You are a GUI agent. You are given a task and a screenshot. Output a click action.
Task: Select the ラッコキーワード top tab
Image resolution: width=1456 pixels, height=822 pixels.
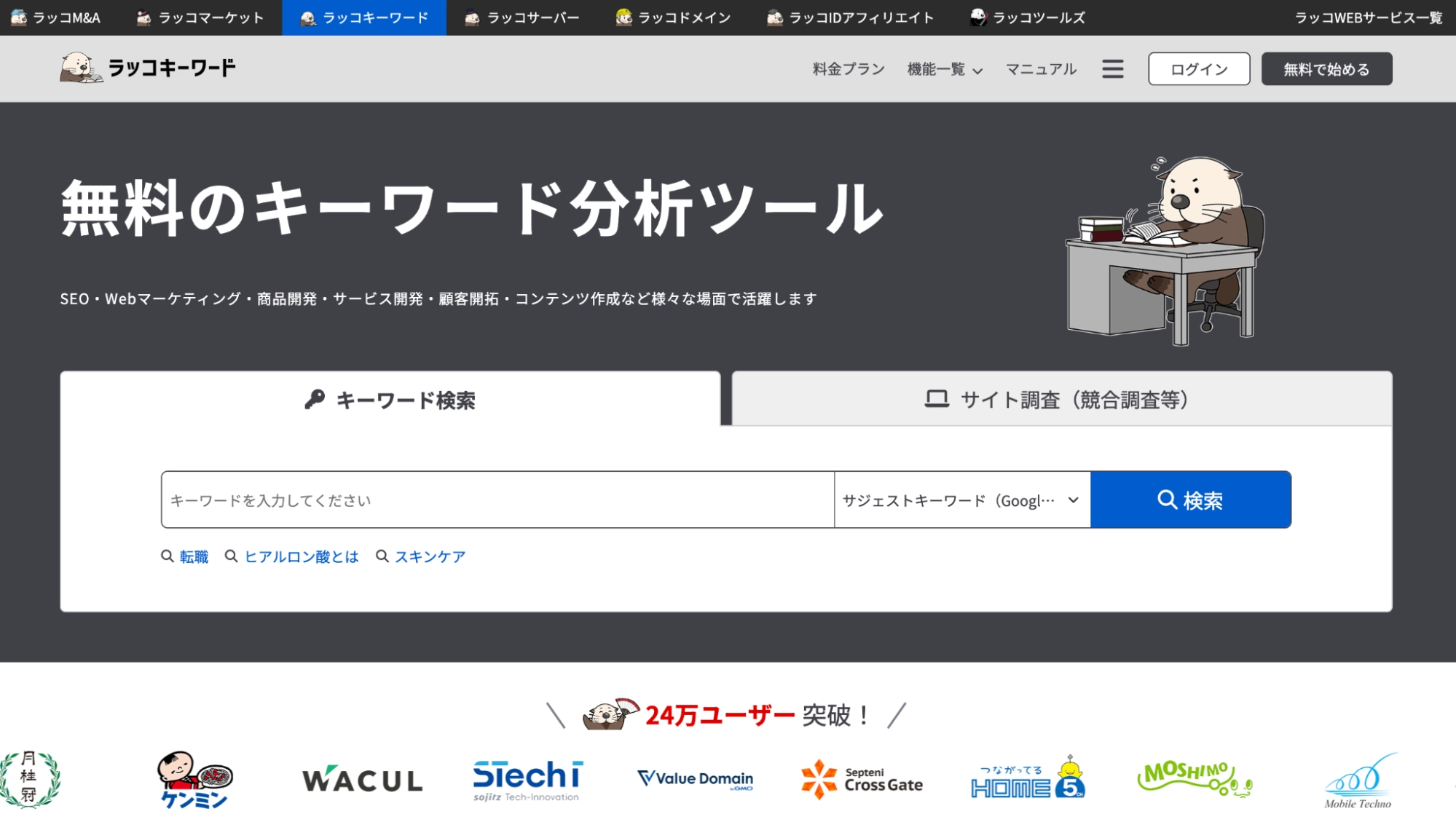(x=364, y=17)
